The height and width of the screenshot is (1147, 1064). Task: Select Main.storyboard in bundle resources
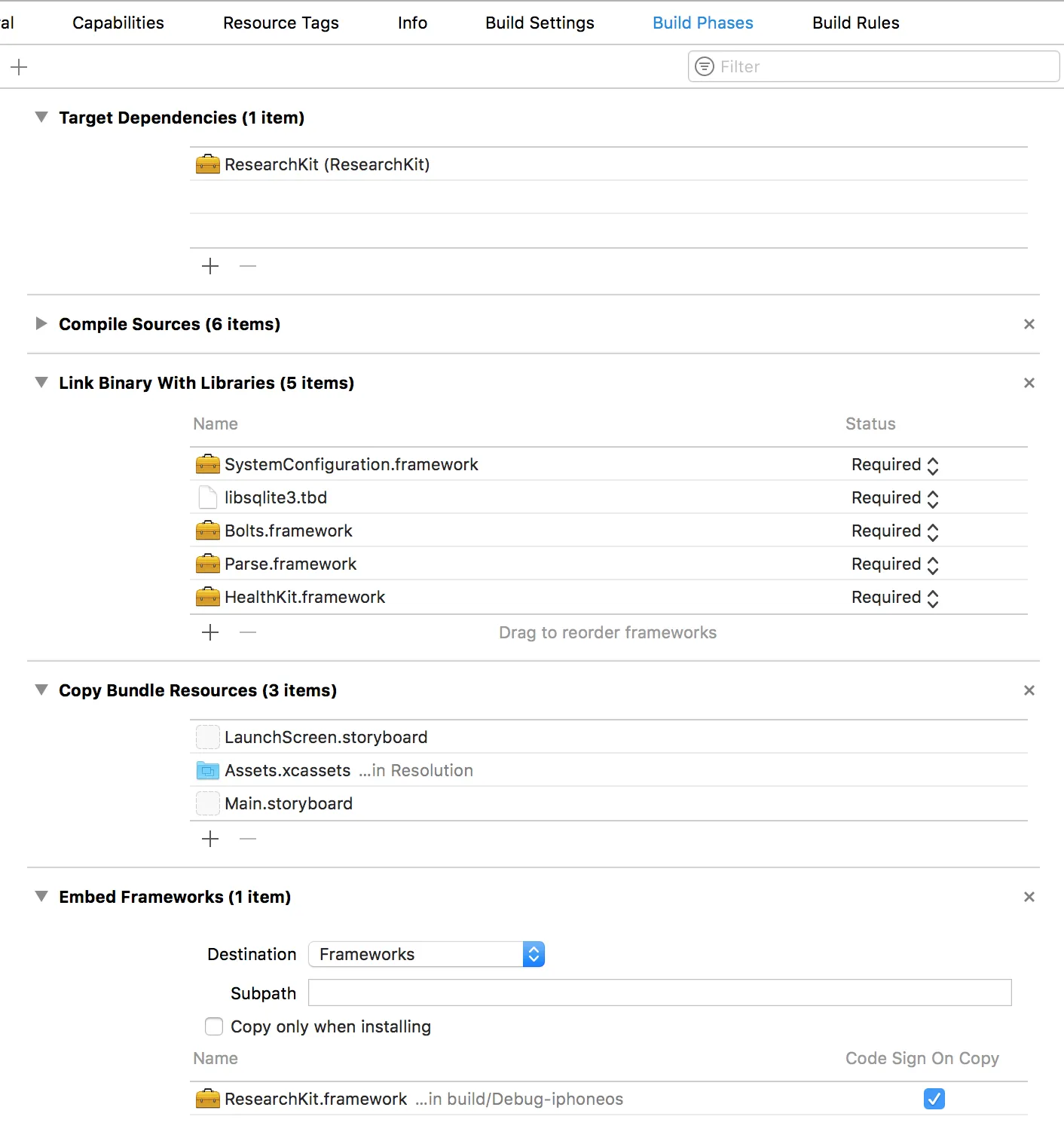[289, 803]
